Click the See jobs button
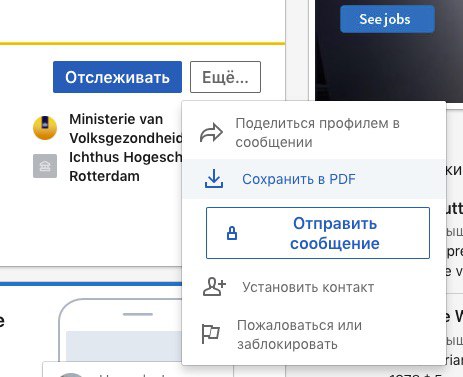The image size is (463, 377). coord(387,19)
